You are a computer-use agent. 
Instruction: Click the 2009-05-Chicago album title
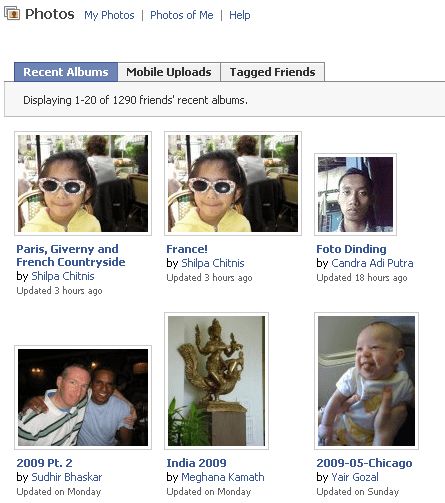364,463
